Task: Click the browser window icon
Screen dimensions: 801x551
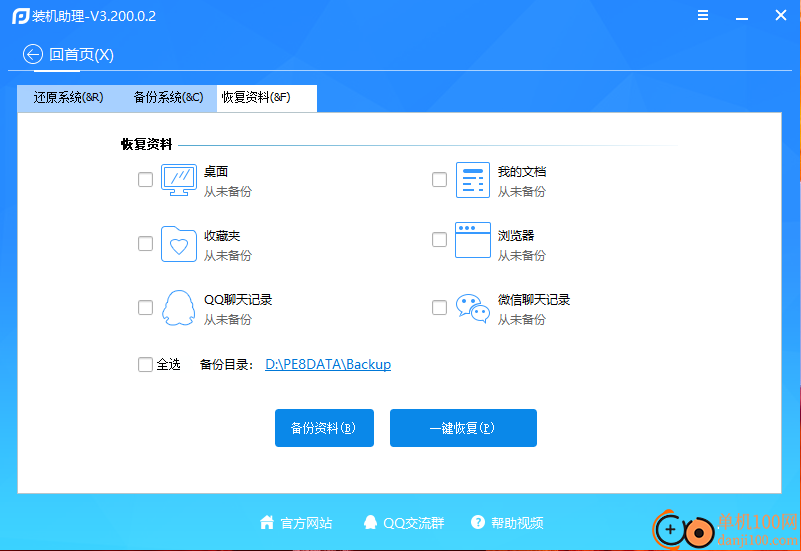Action: coord(473,240)
